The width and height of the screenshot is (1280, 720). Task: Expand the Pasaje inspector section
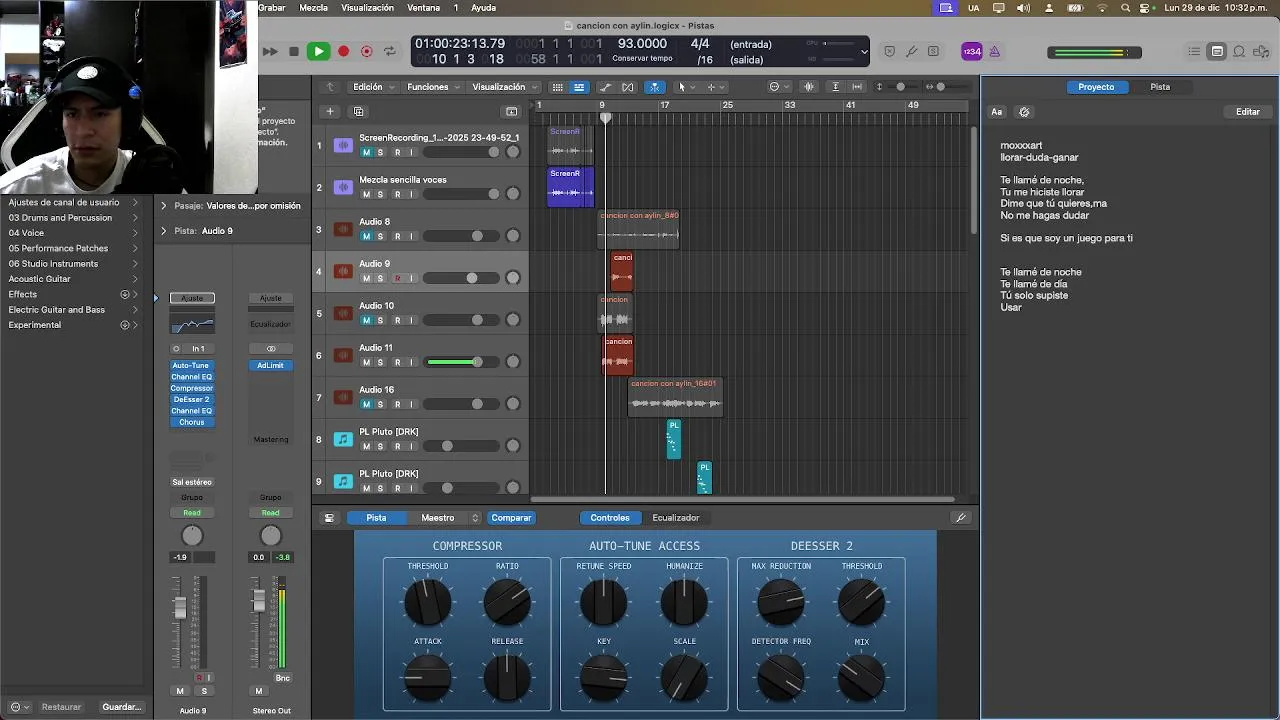coord(164,206)
